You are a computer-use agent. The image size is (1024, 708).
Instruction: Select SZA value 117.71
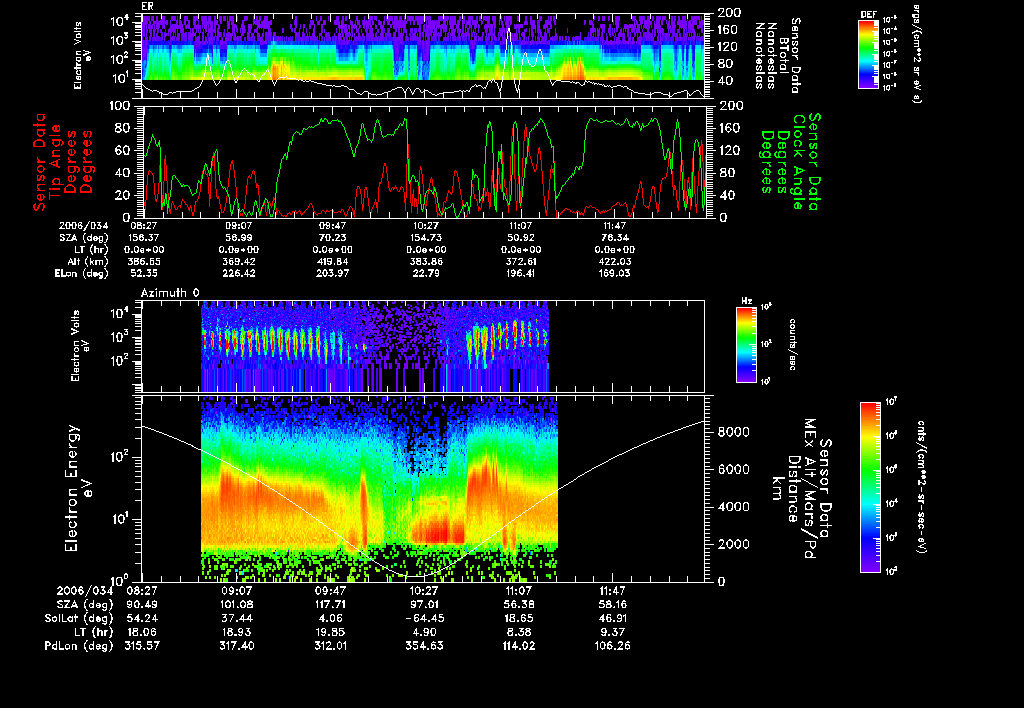pyautogui.click(x=331, y=605)
